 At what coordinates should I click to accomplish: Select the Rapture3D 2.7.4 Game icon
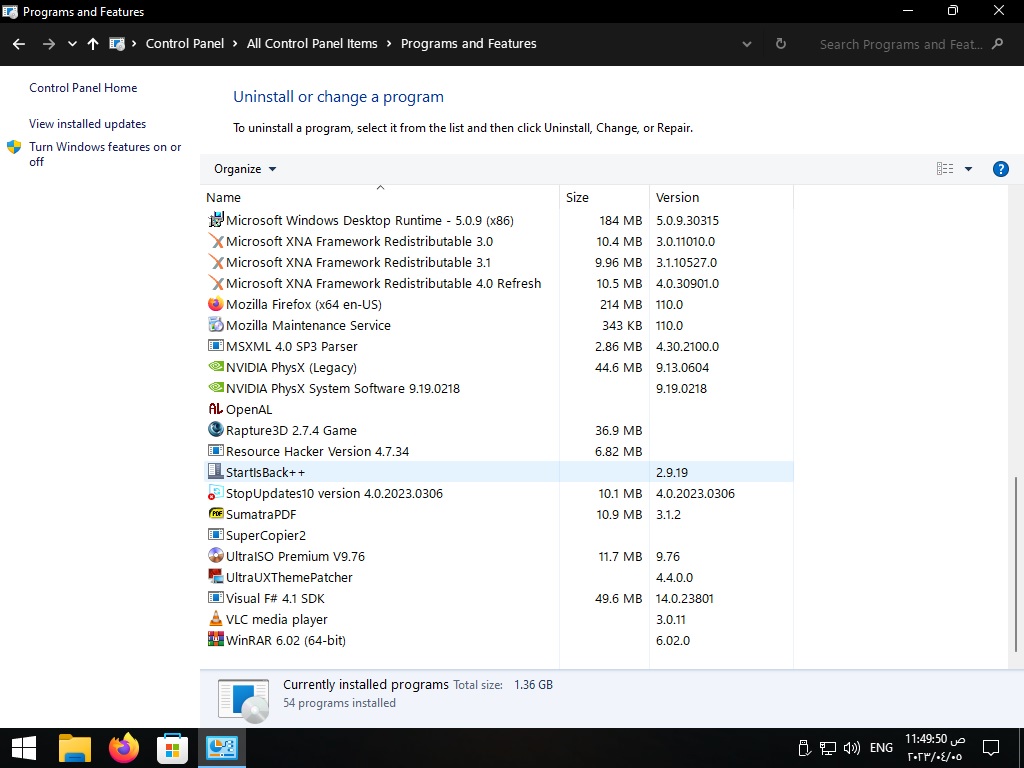point(216,430)
